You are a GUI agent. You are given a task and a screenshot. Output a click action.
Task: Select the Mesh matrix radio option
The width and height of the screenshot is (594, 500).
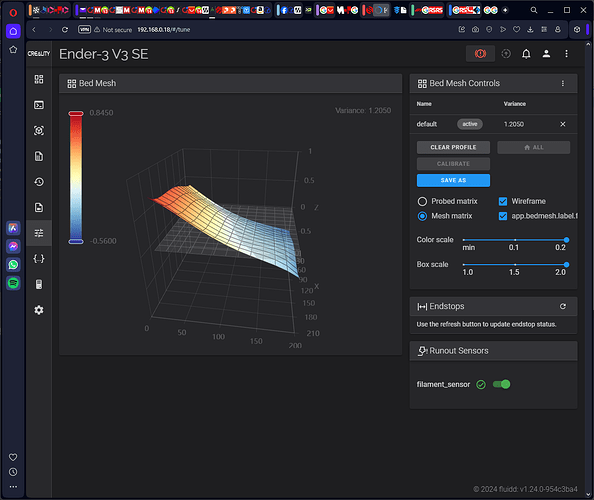tap(422, 216)
